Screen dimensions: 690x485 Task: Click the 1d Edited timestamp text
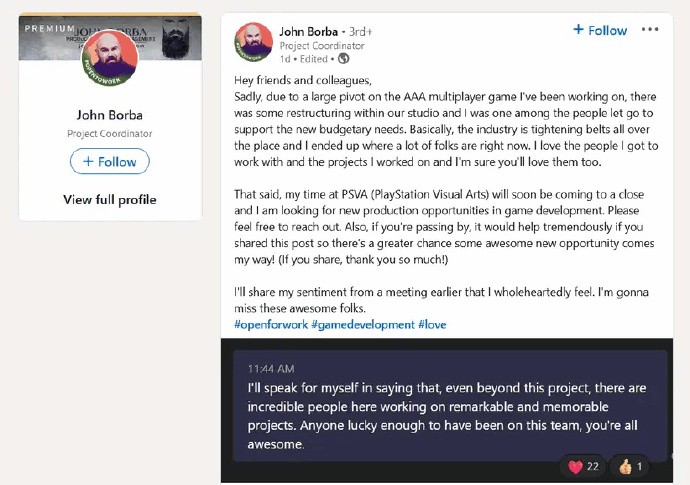pos(304,59)
